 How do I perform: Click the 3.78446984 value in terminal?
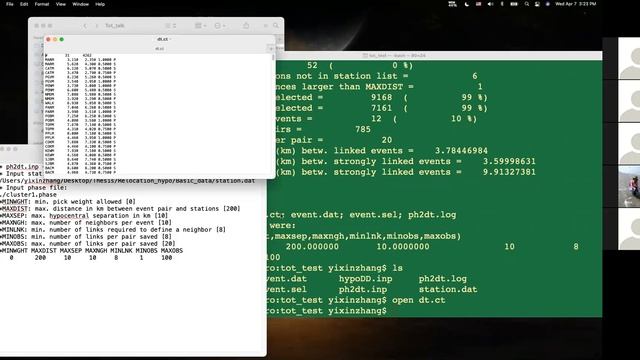click(x=461, y=151)
